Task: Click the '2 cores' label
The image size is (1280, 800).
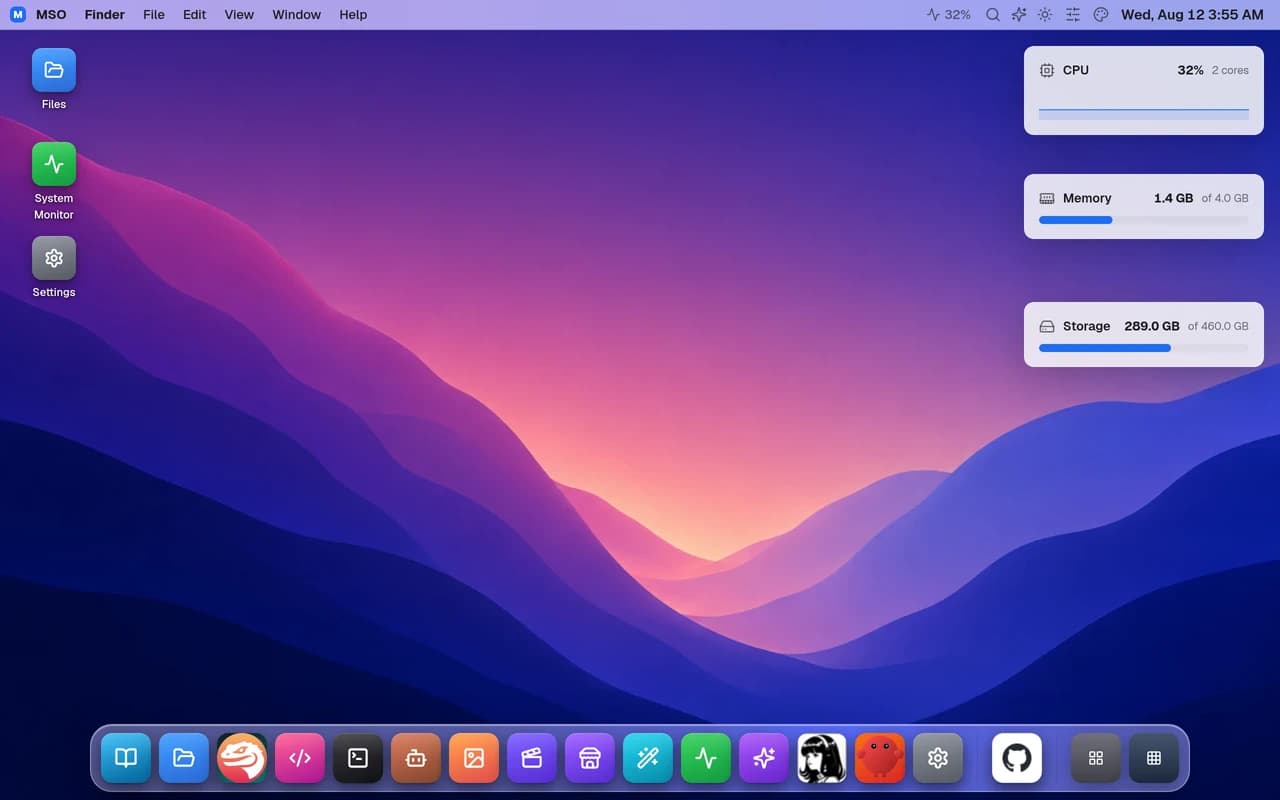Action: (x=1230, y=71)
